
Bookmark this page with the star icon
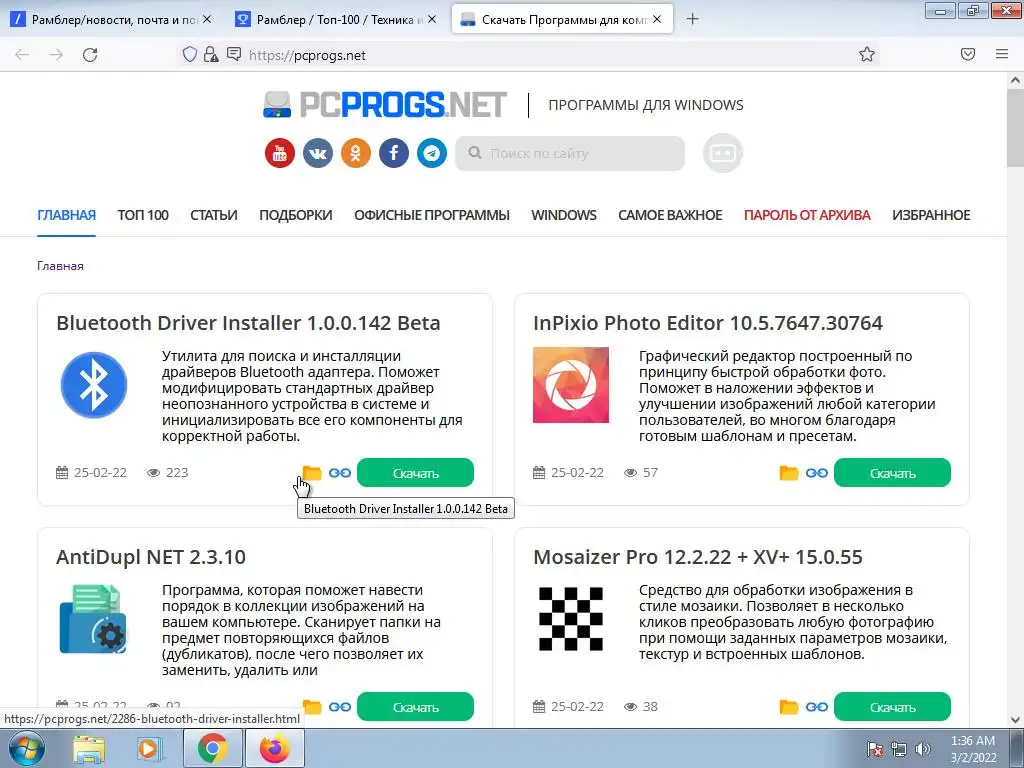point(867,55)
